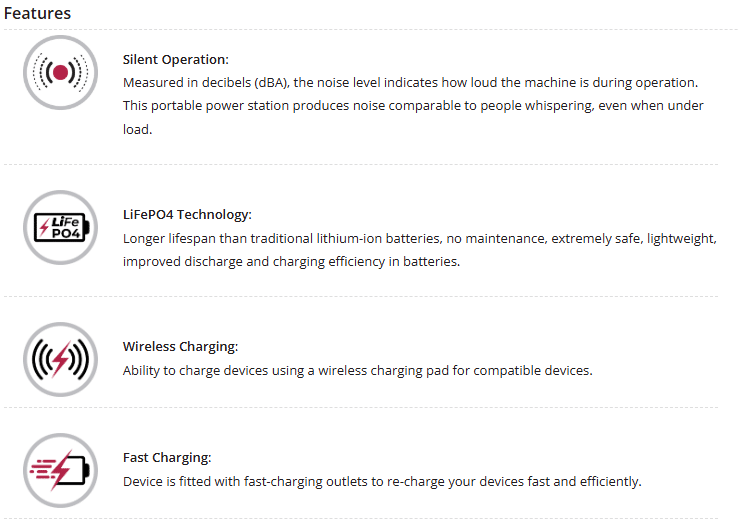This screenshot has width=738, height=532.
Task: Select the Wireless Charging signal icon
Action: [x=61, y=358]
